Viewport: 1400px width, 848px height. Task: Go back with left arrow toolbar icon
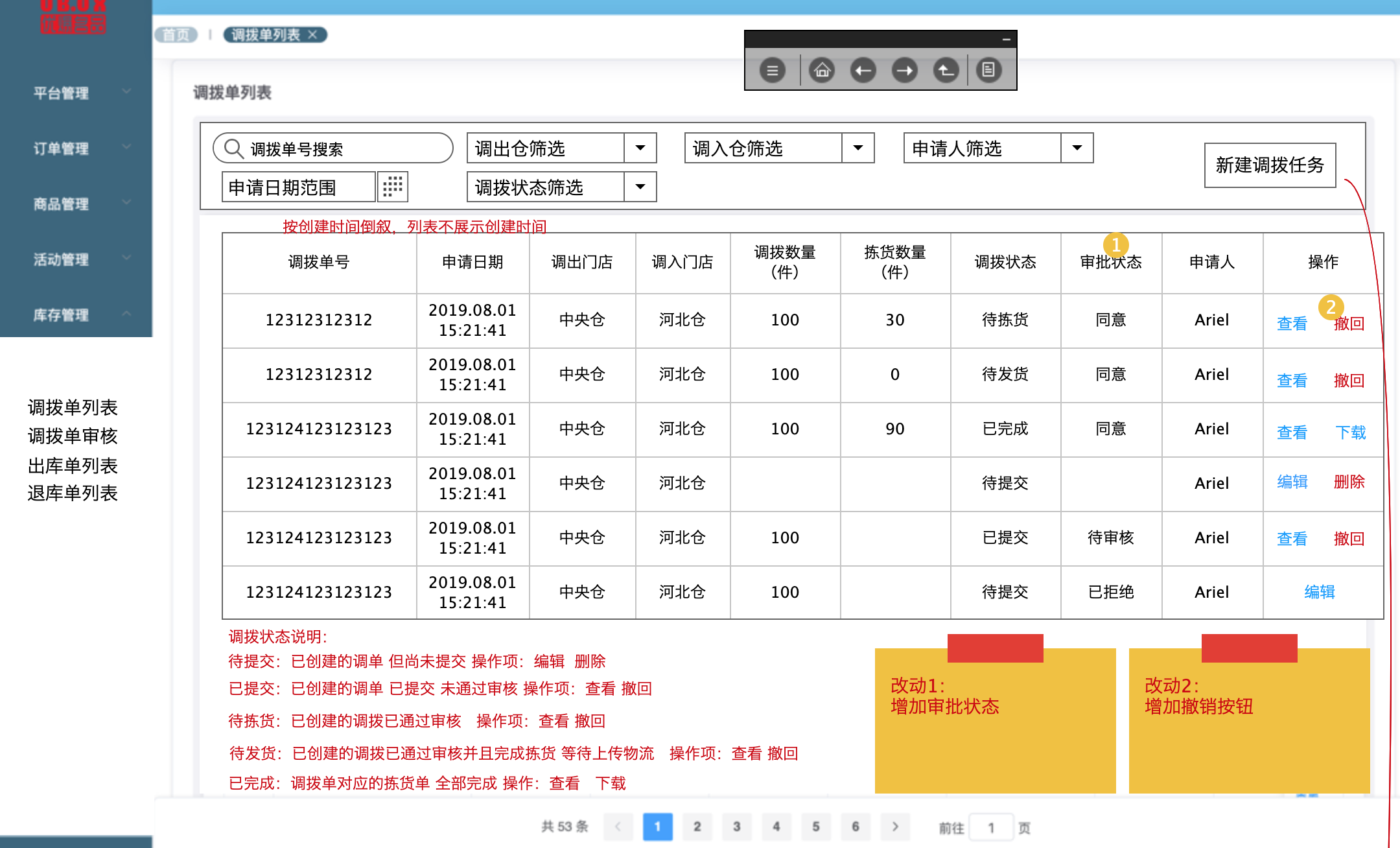tap(863, 70)
